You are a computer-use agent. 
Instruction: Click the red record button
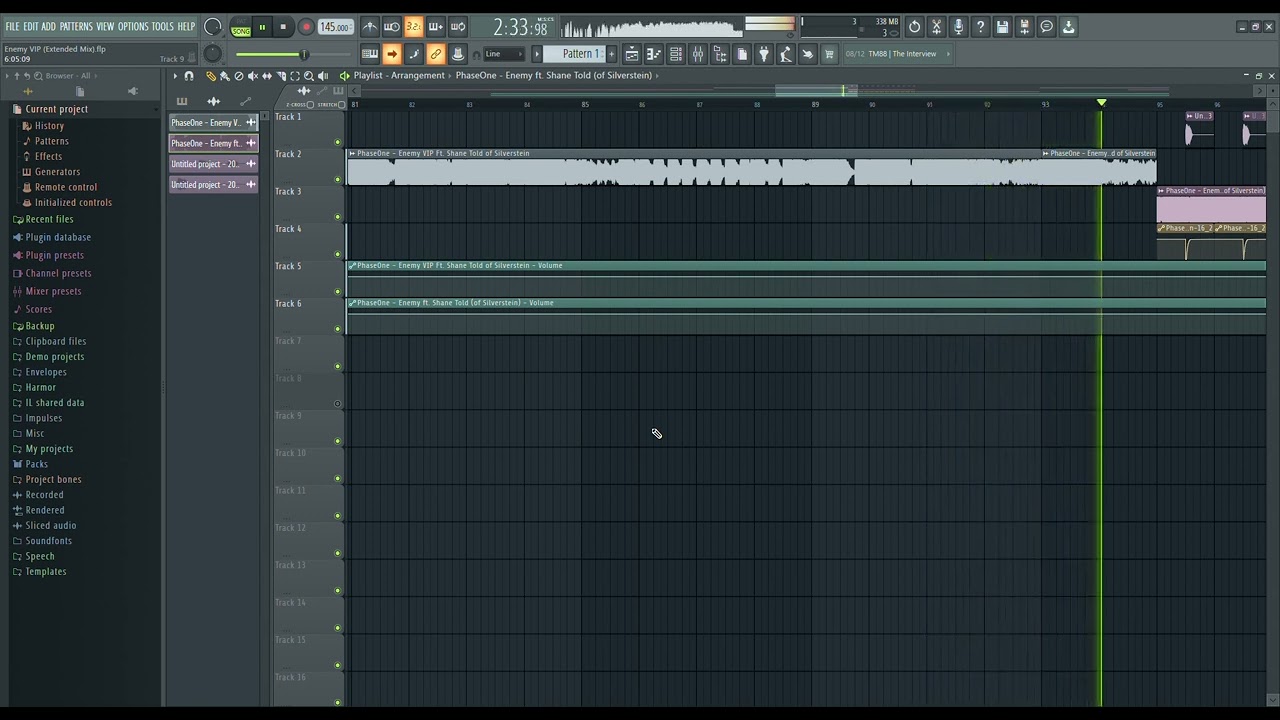pyautogui.click(x=306, y=27)
